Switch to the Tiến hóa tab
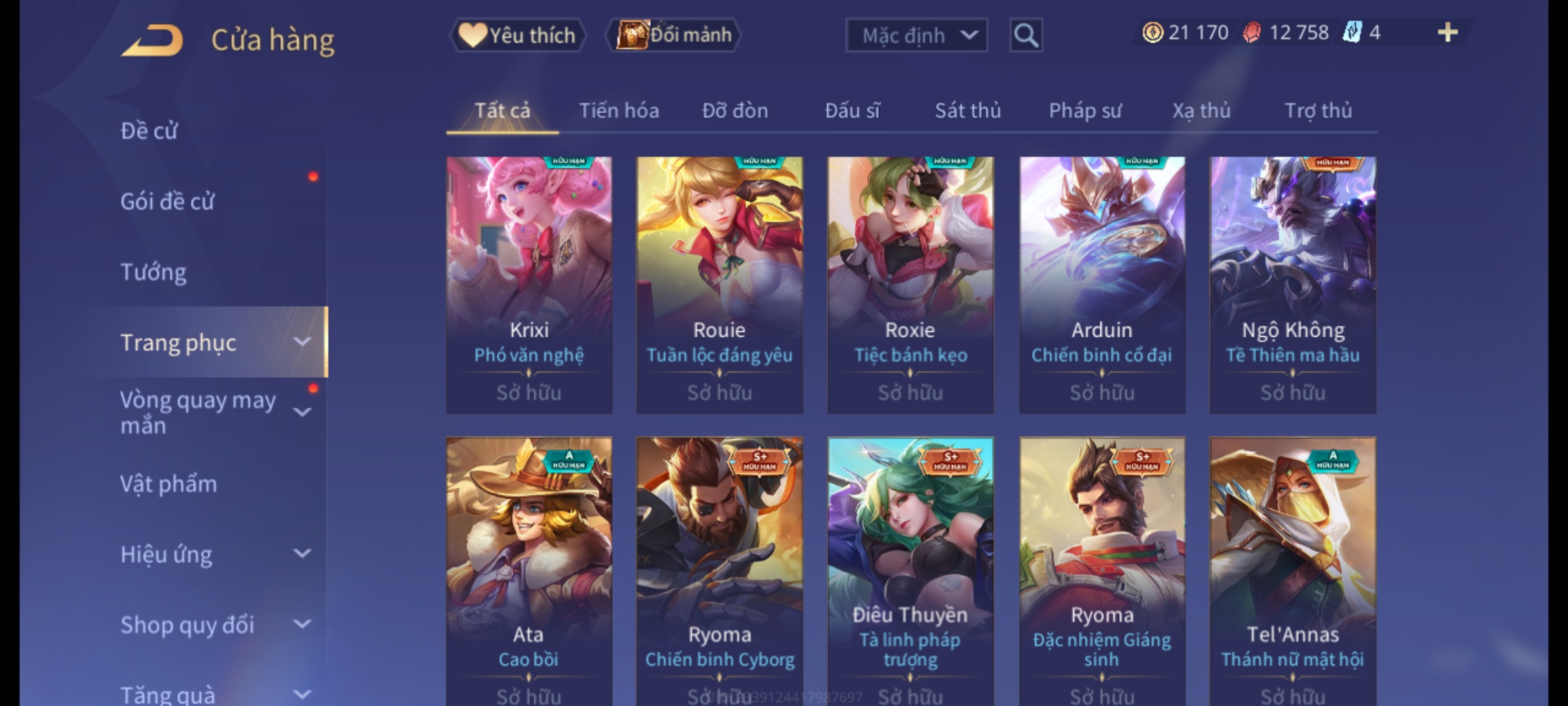This screenshot has height=706, width=1568. (x=619, y=110)
